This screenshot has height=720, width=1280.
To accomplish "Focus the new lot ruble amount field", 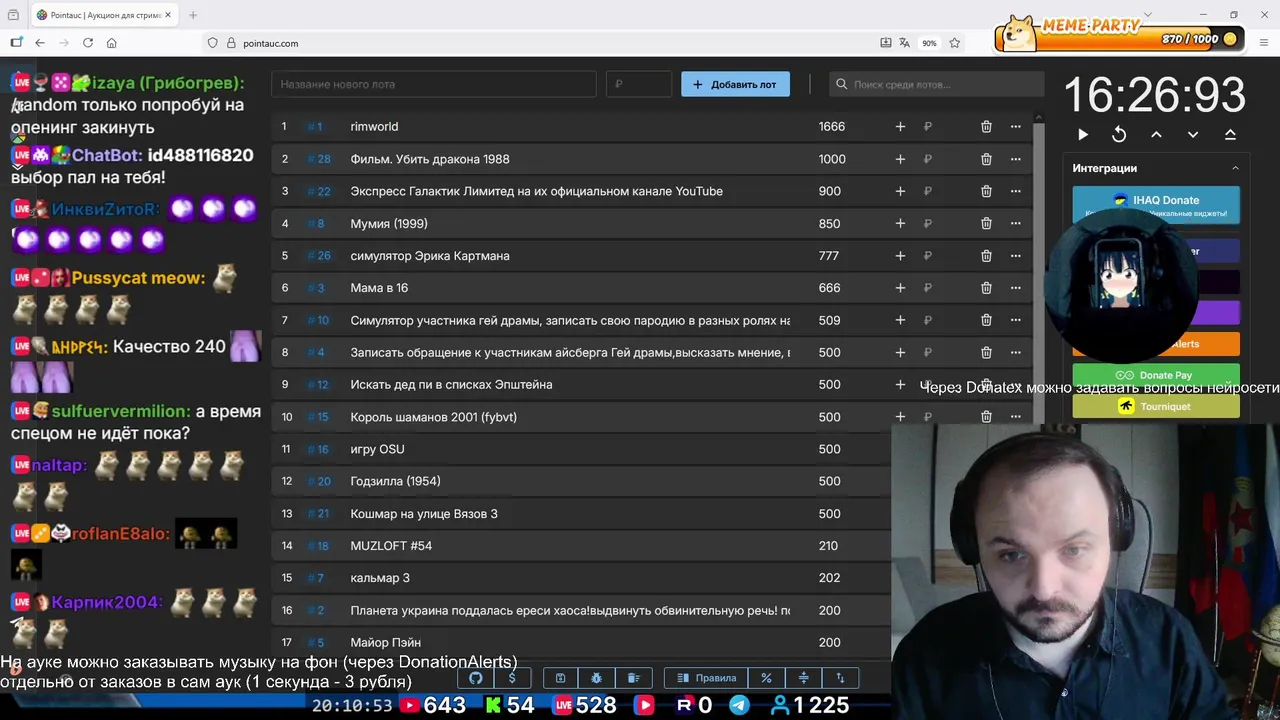I will click(639, 84).
